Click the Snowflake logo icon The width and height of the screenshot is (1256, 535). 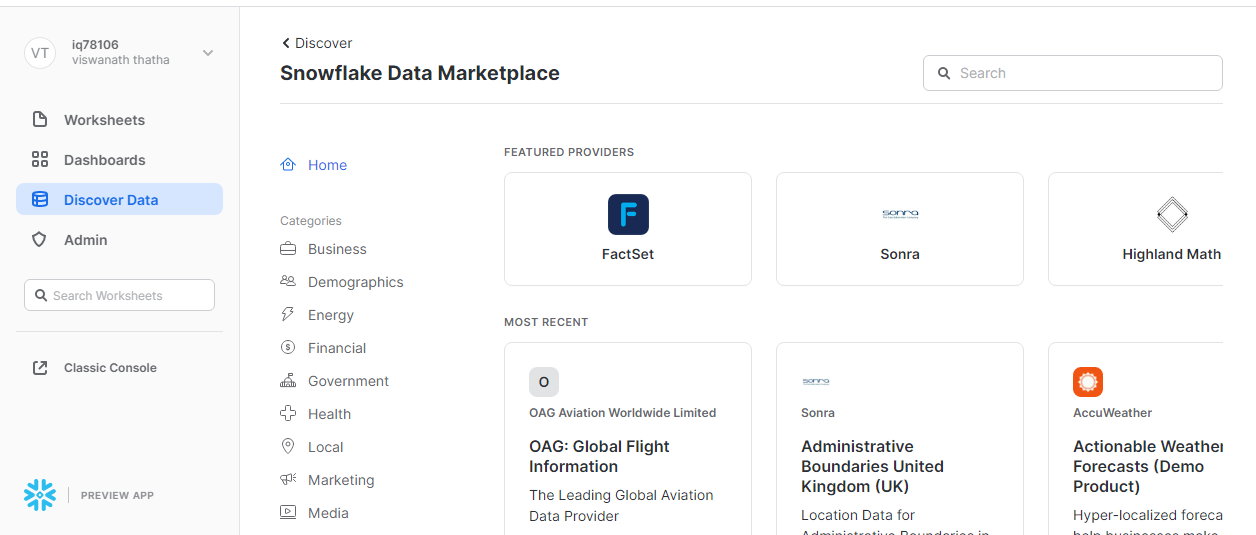tap(40, 495)
